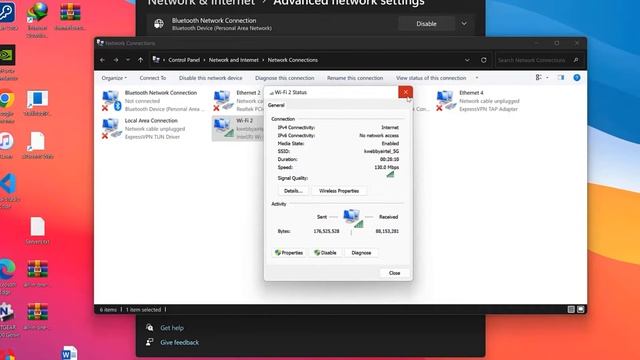Image resolution: width=640 pixels, height=360 pixels.
Task: Select the Ethernet 2 adapter icon
Action: point(223,100)
